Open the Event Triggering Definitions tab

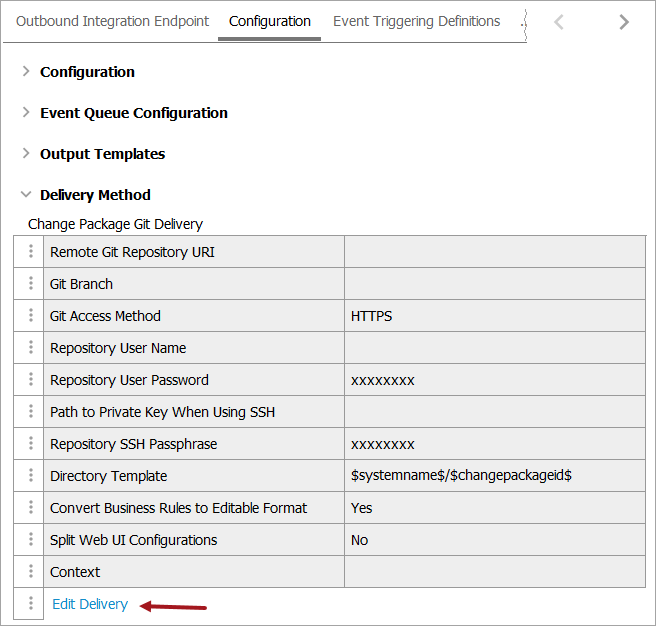pyautogui.click(x=416, y=21)
